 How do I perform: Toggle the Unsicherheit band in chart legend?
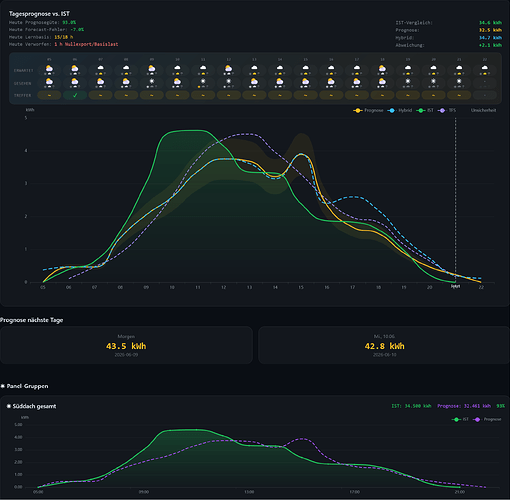(x=483, y=110)
